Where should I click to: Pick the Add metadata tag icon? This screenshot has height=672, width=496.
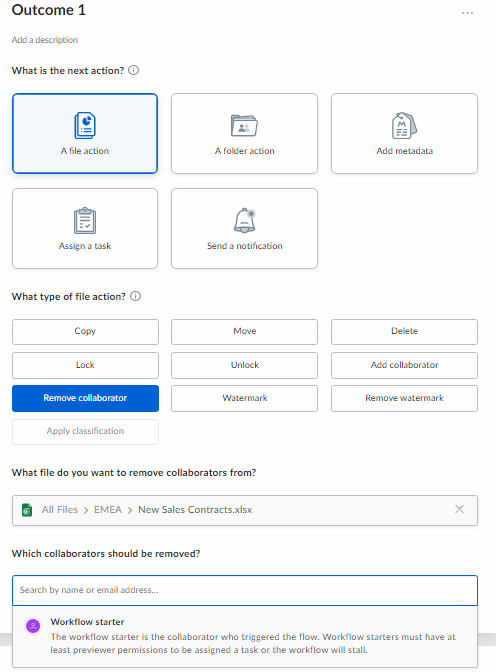(x=404, y=126)
